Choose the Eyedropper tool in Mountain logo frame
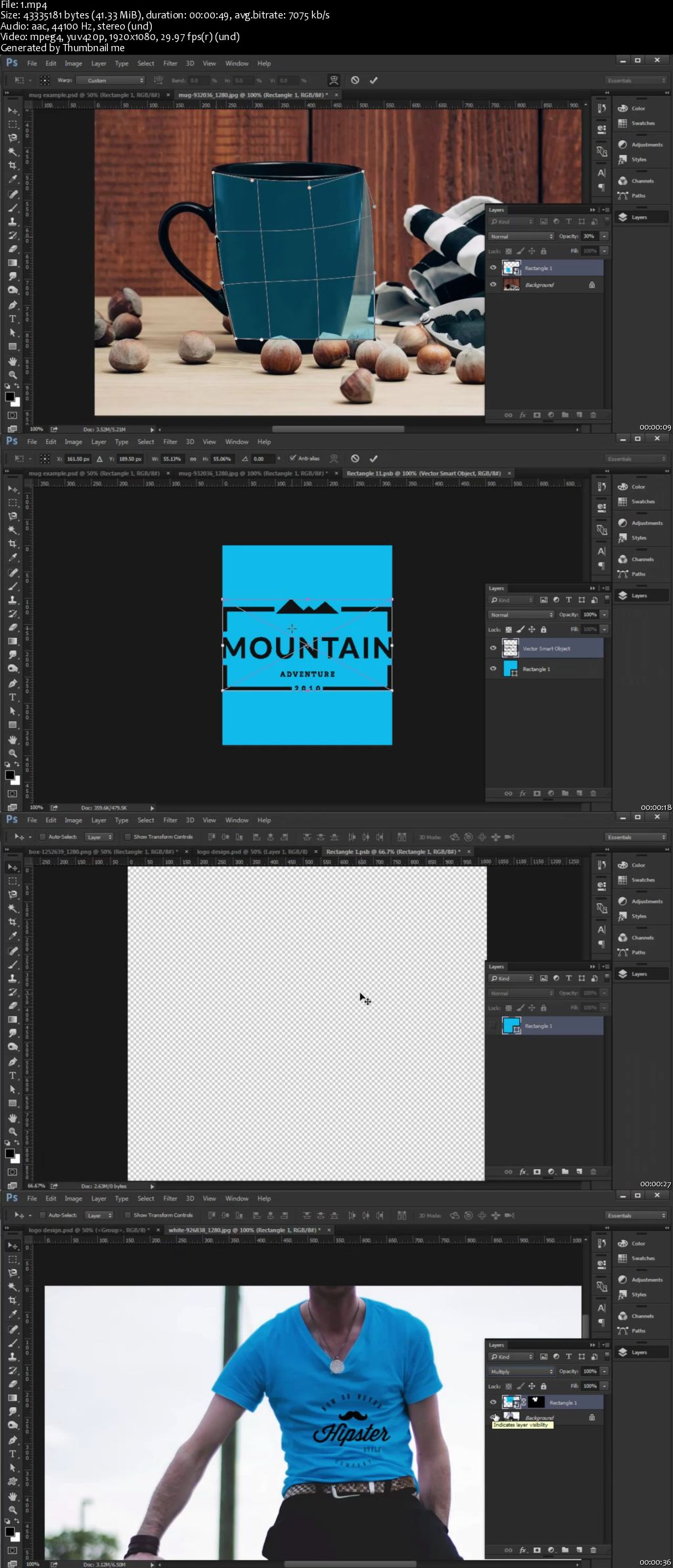This screenshot has height=1568, width=673. click(x=12, y=558)
